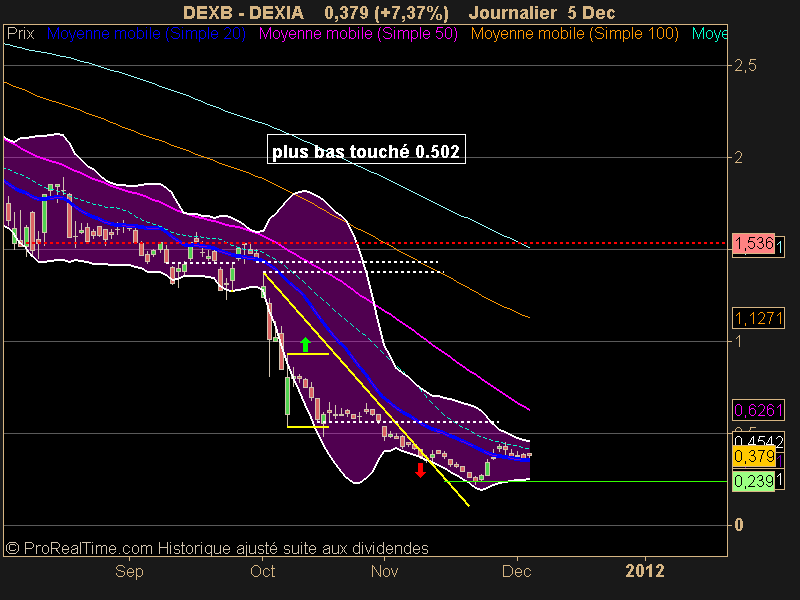Click the 'Journalier 5 Dec' timeframe label
The width and height of the screenshot is (800, 600).
542,12
